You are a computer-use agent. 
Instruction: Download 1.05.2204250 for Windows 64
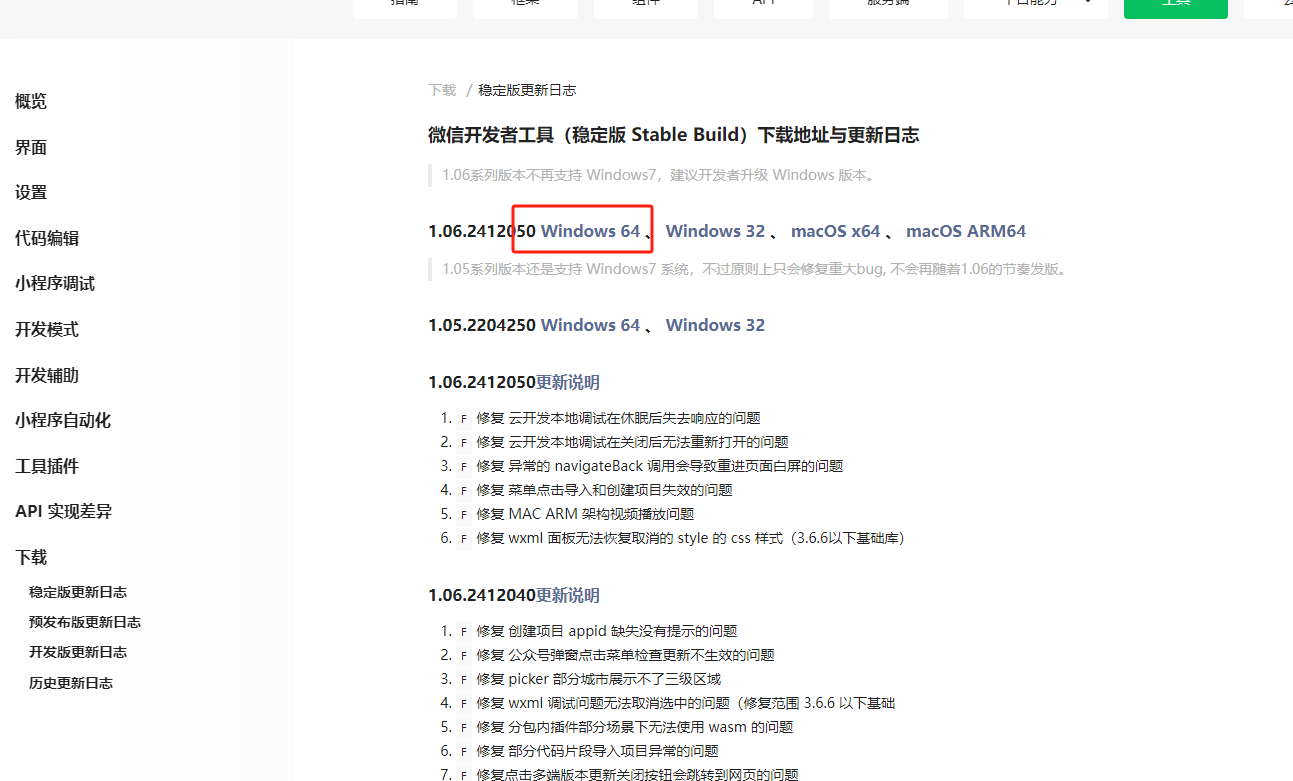590,325
